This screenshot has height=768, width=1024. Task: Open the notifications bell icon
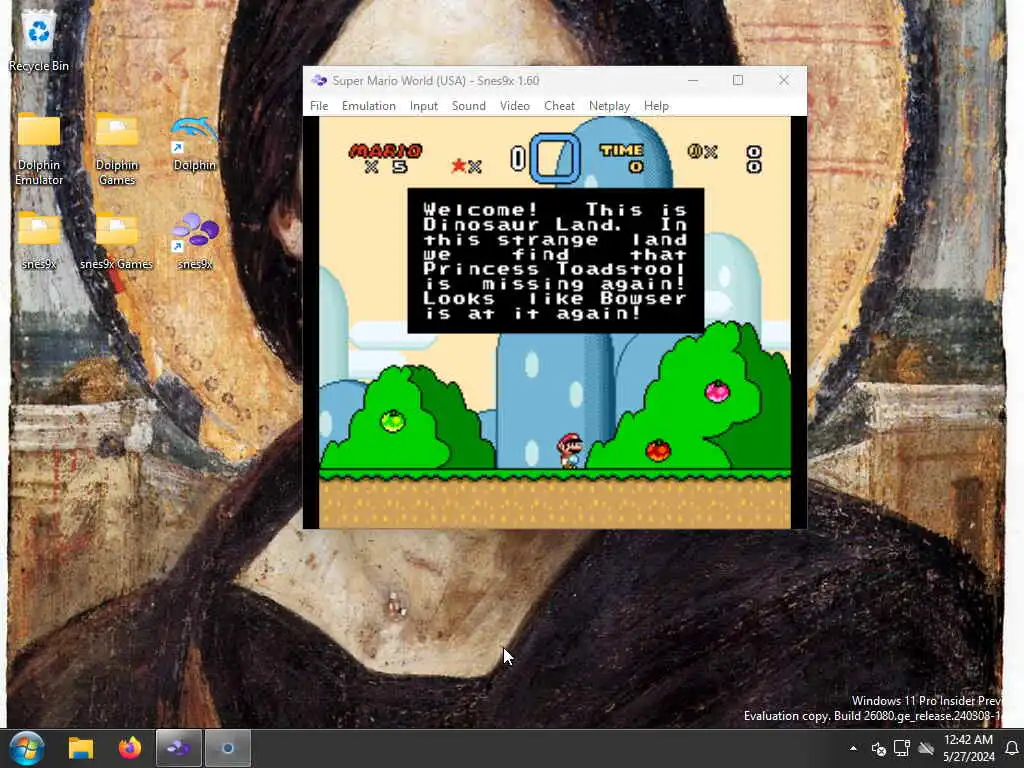click(1012, 748)
